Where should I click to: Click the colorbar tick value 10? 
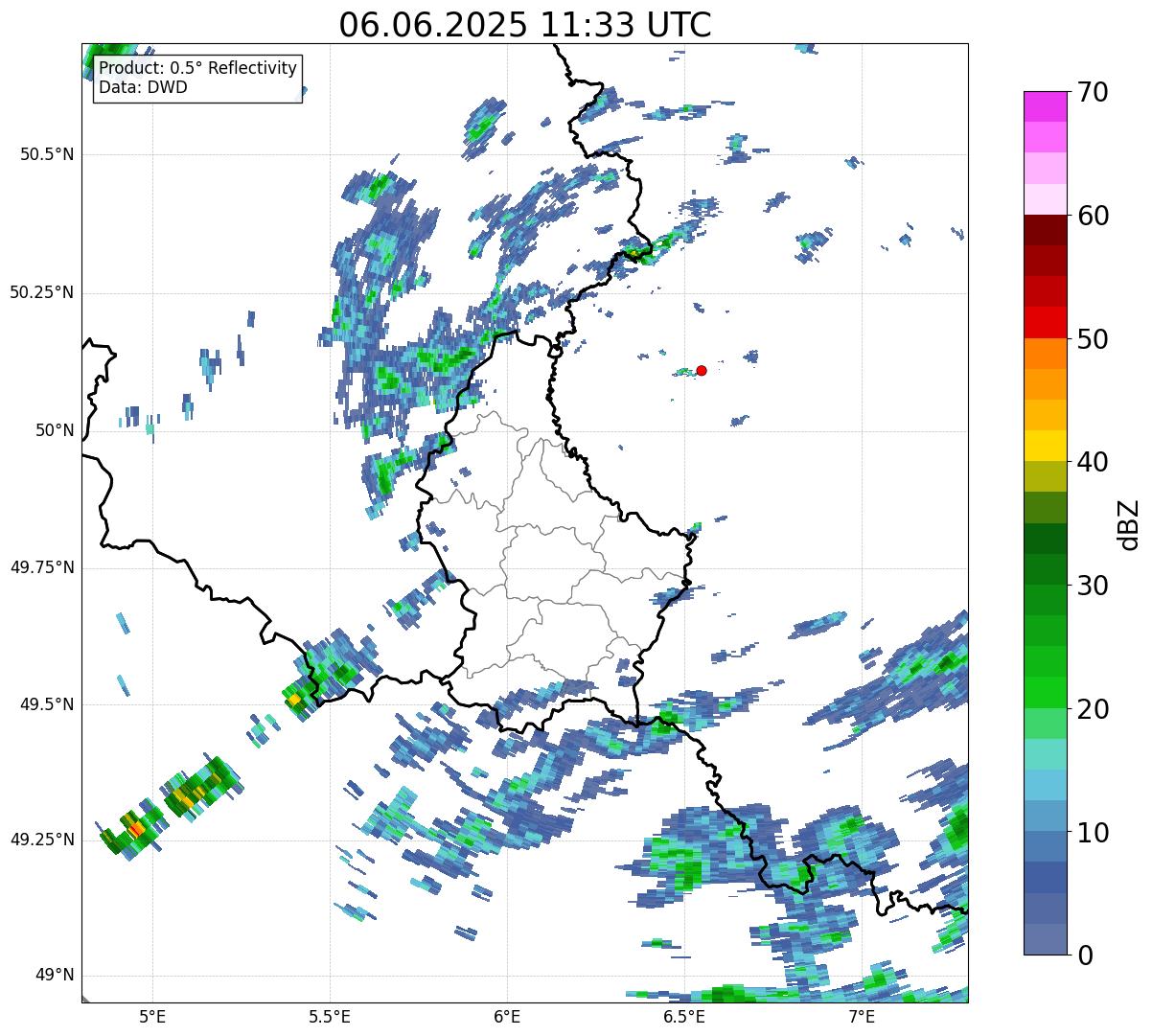pos(1094,832)
